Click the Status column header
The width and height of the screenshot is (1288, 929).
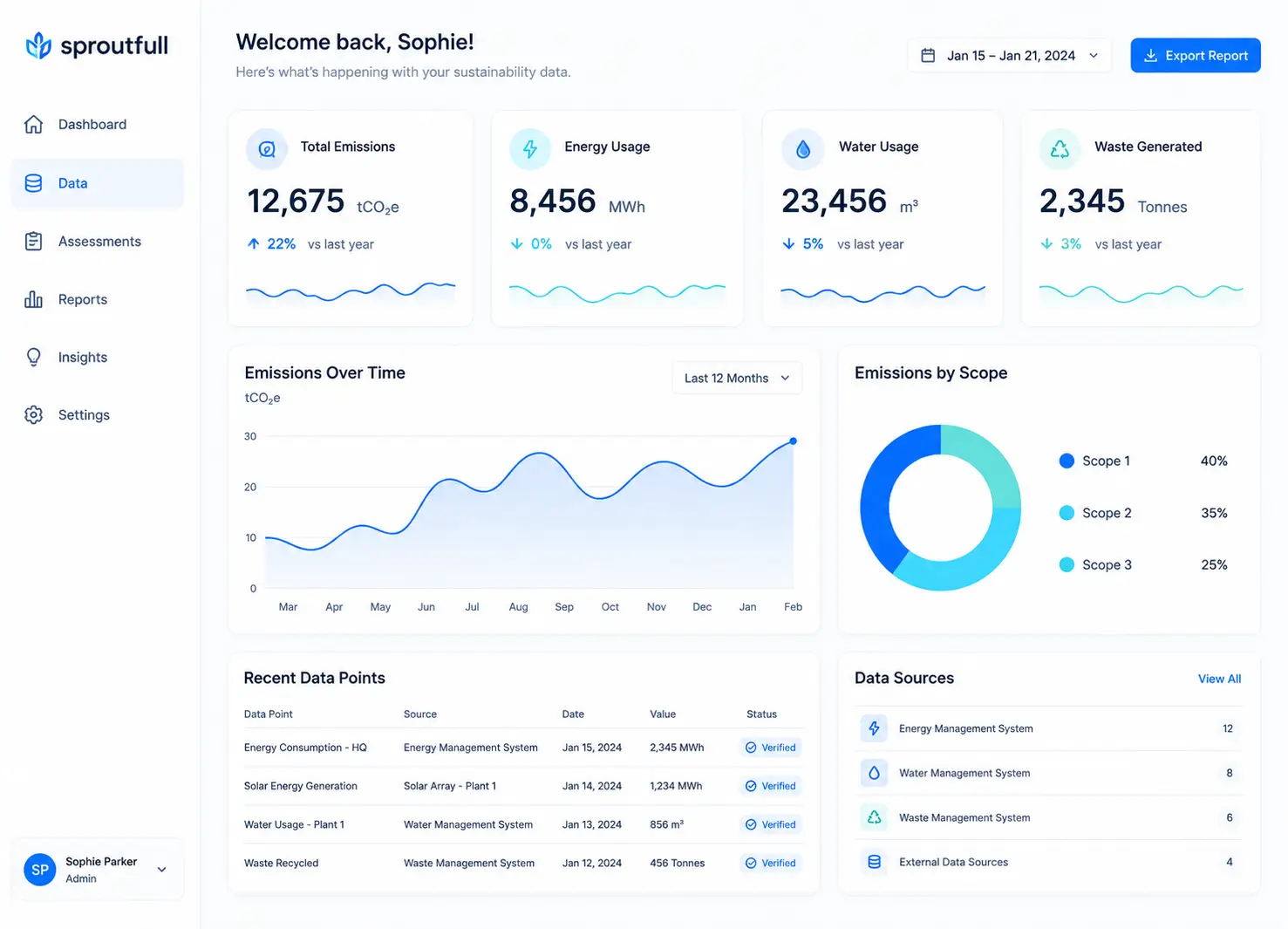pyautogui.click(x=761, y=714)
